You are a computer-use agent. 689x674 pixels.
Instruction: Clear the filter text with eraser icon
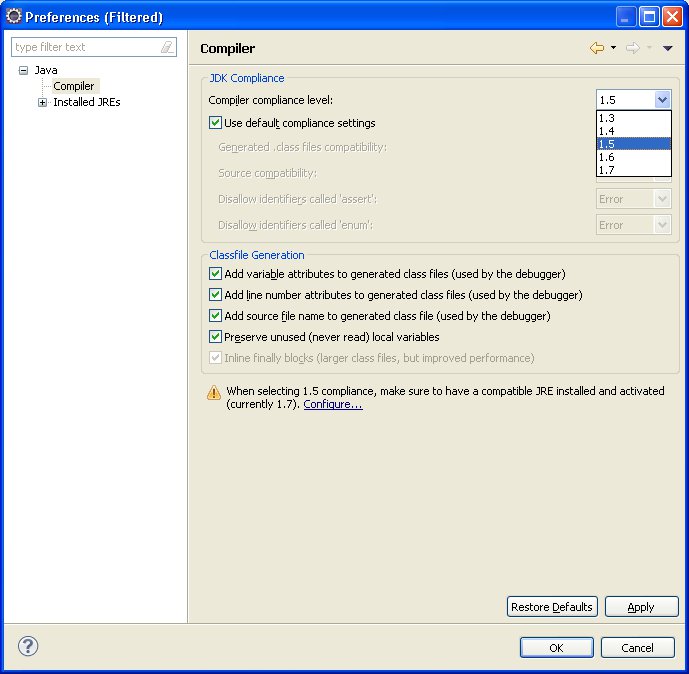coord(167,47)
